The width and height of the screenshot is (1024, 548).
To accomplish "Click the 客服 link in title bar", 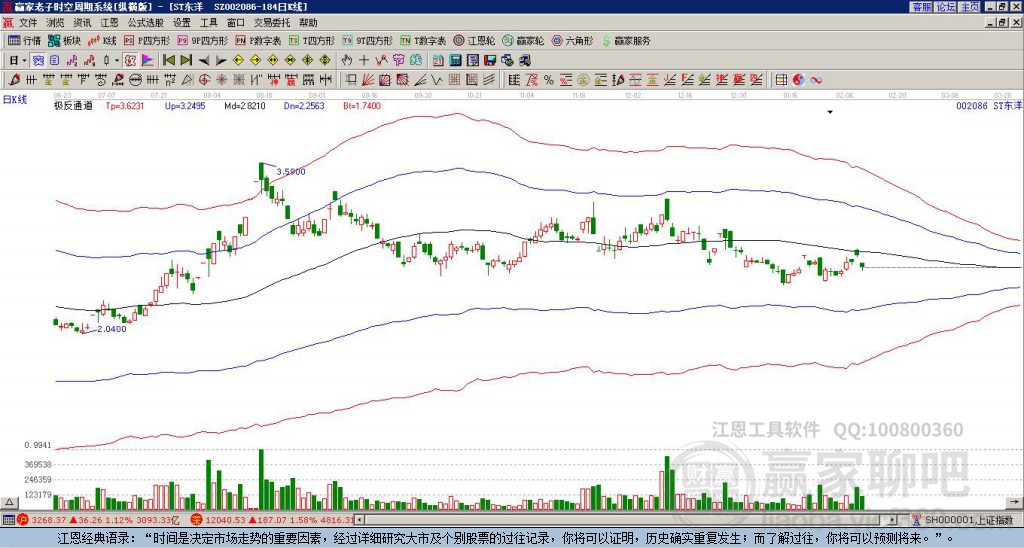I will (921, 7).
